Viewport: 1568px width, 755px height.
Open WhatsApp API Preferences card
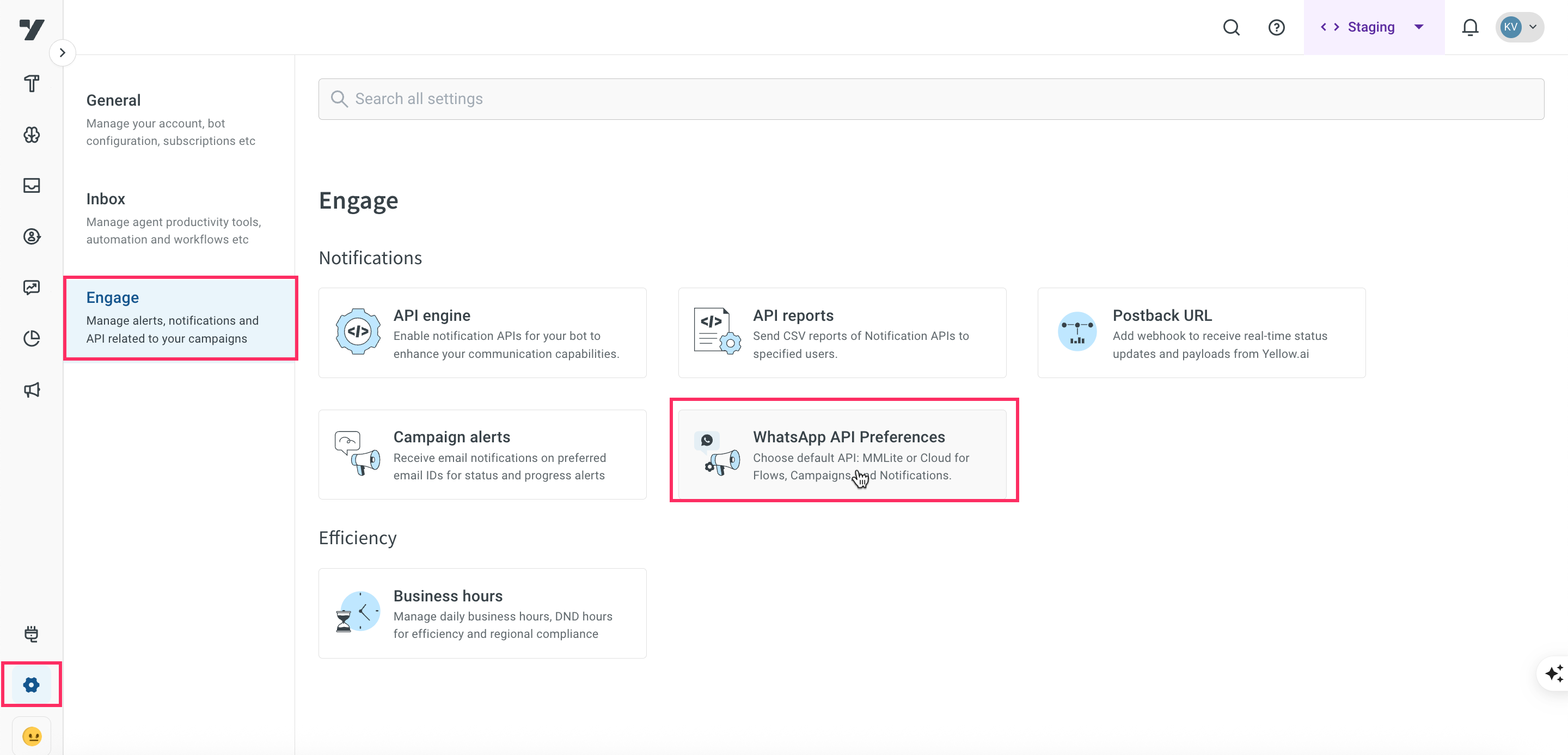coord(842,455)
